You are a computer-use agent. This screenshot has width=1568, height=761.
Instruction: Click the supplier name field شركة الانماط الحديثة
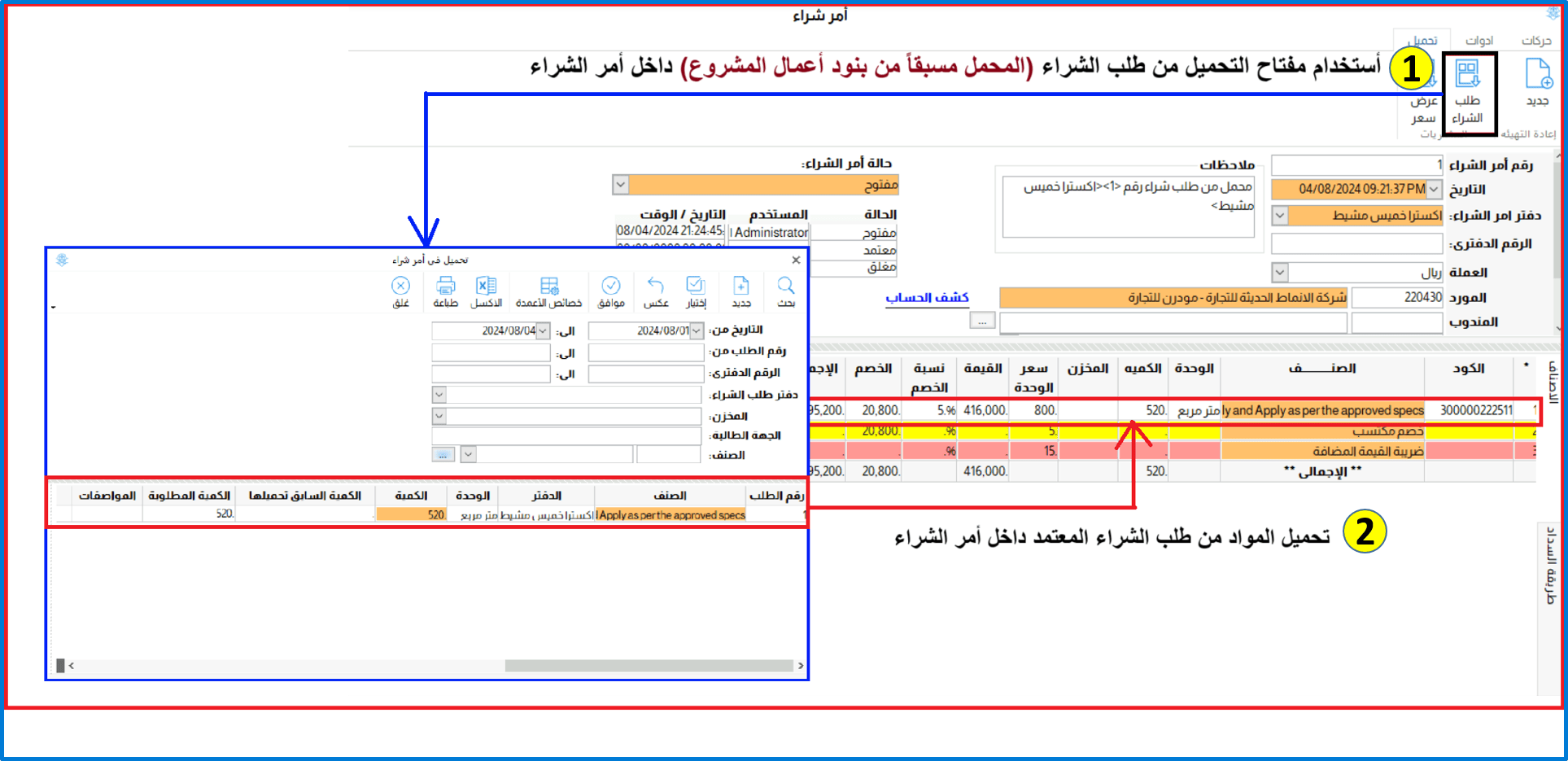coord(1173,298)
